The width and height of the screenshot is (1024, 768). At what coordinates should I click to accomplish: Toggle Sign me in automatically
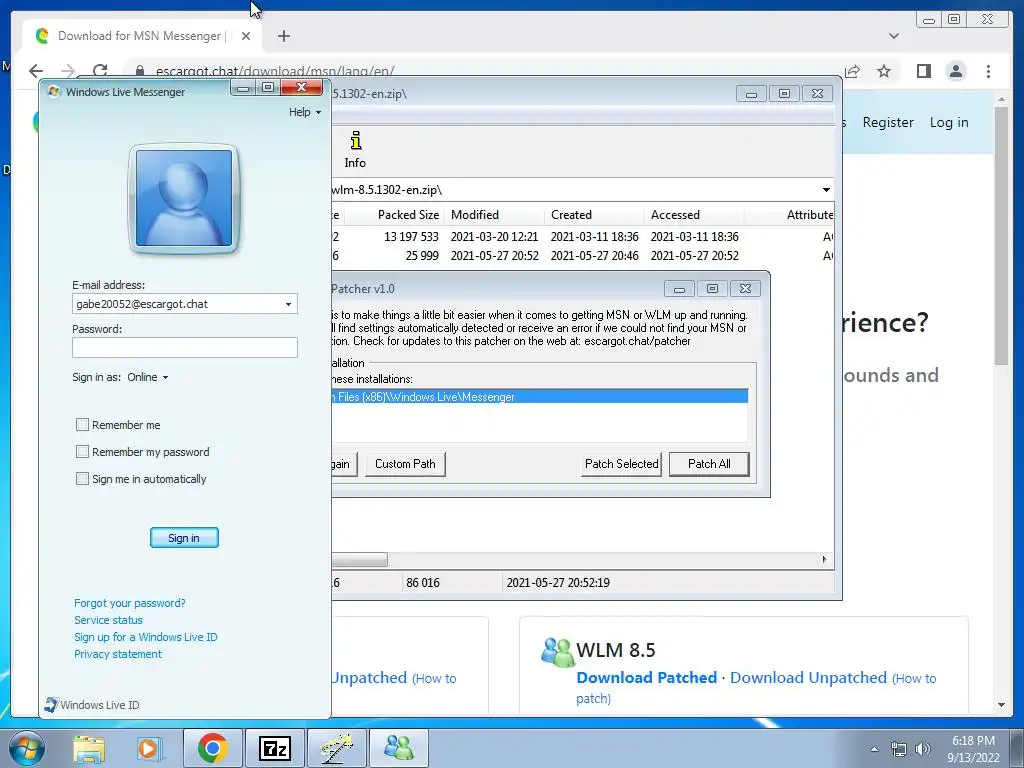(82, 479)
